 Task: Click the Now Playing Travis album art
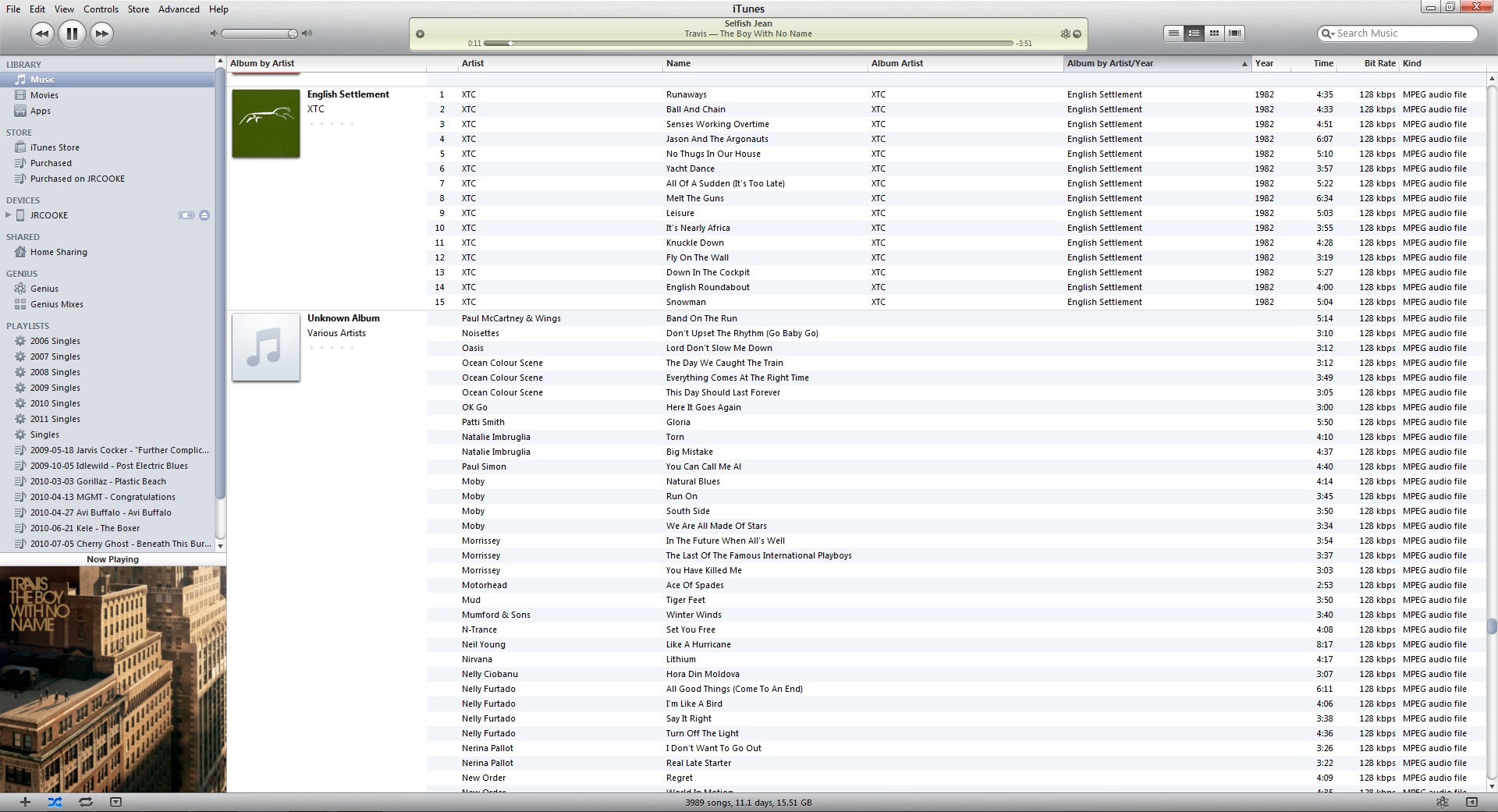point(113,679)
